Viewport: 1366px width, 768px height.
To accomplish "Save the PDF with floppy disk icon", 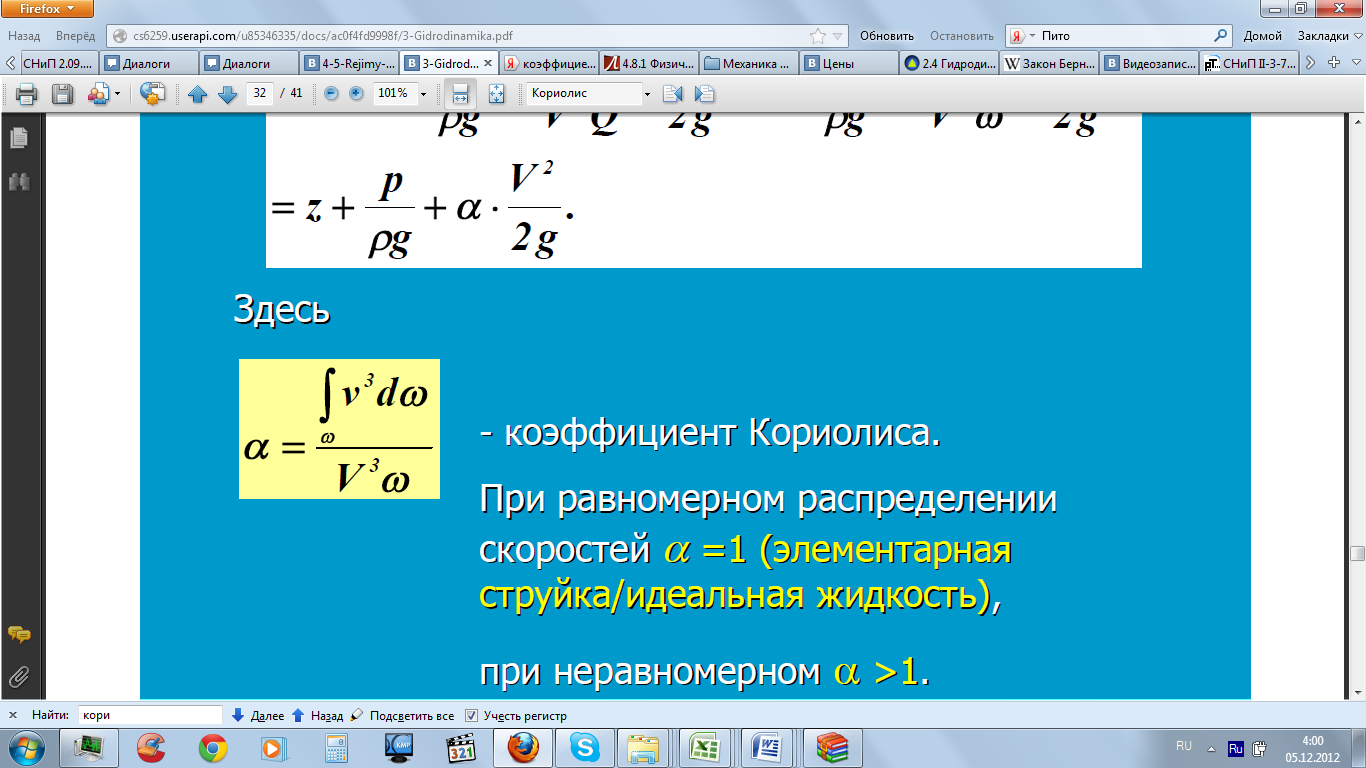I will [x=62, y=94].
